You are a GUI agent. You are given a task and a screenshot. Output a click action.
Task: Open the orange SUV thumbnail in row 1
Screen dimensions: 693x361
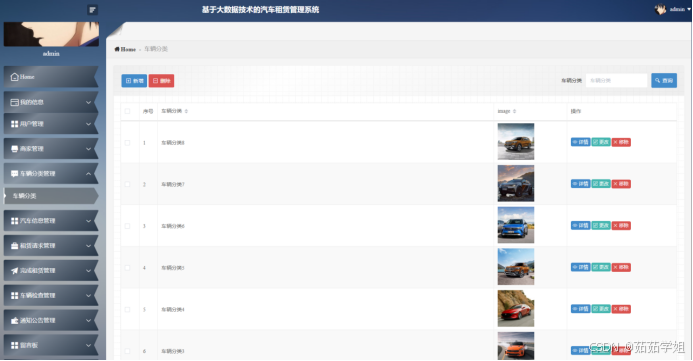coord(516,141)
